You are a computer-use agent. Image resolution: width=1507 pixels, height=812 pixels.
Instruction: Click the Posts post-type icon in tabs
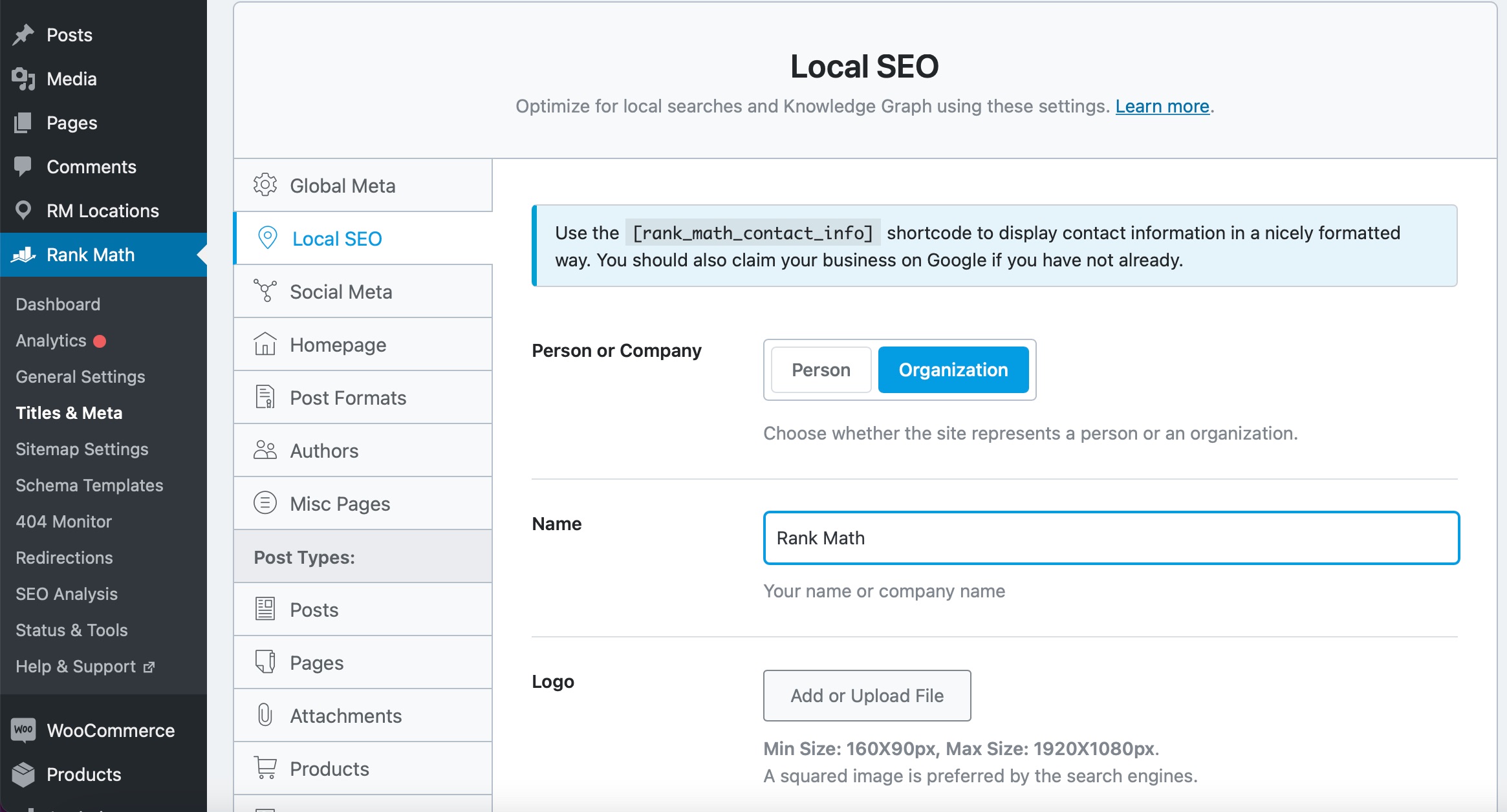pos(265,609)
